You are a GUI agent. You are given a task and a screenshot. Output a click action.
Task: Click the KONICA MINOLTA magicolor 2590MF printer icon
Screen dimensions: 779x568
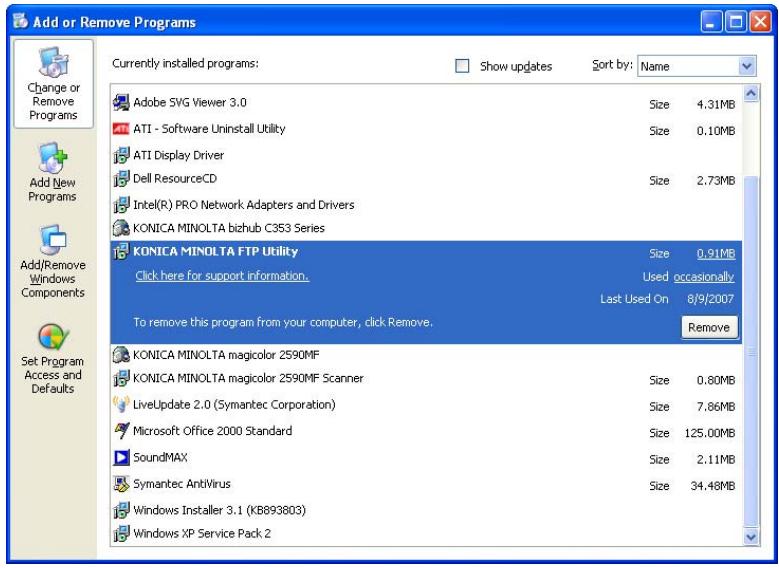(121, 355)
